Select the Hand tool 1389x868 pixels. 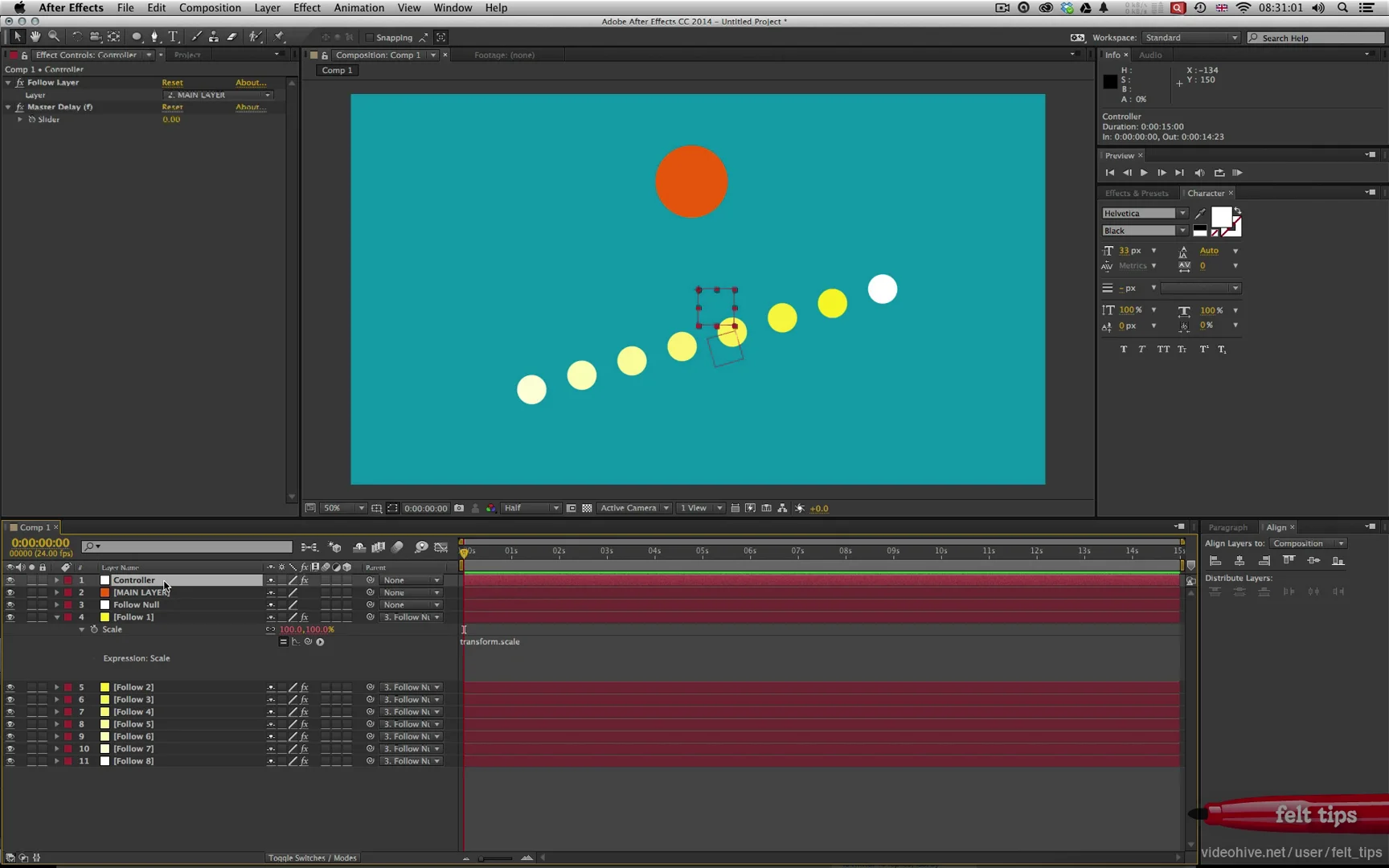coord(35,36)
